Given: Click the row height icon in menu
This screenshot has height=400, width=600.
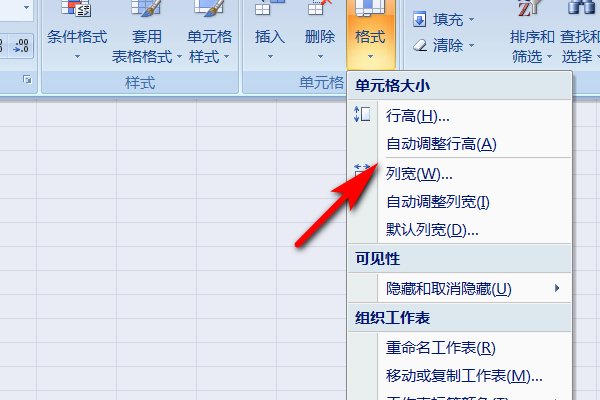Looking at the screenshot, I should pos(362,114).
